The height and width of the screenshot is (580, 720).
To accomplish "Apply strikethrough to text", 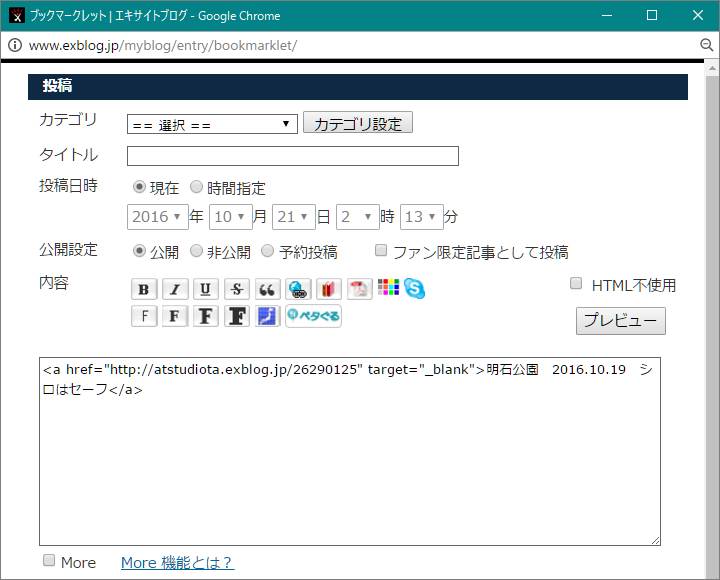I will coord(237,289).
